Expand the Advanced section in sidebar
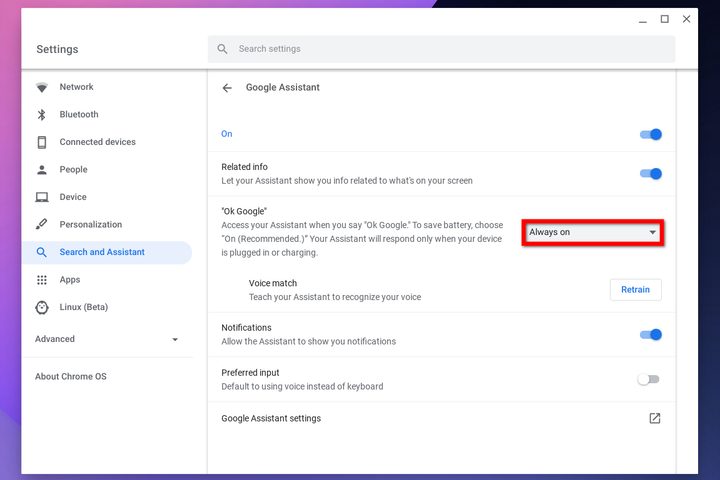The width and height of the screenshot is (720, 480). 107,339
